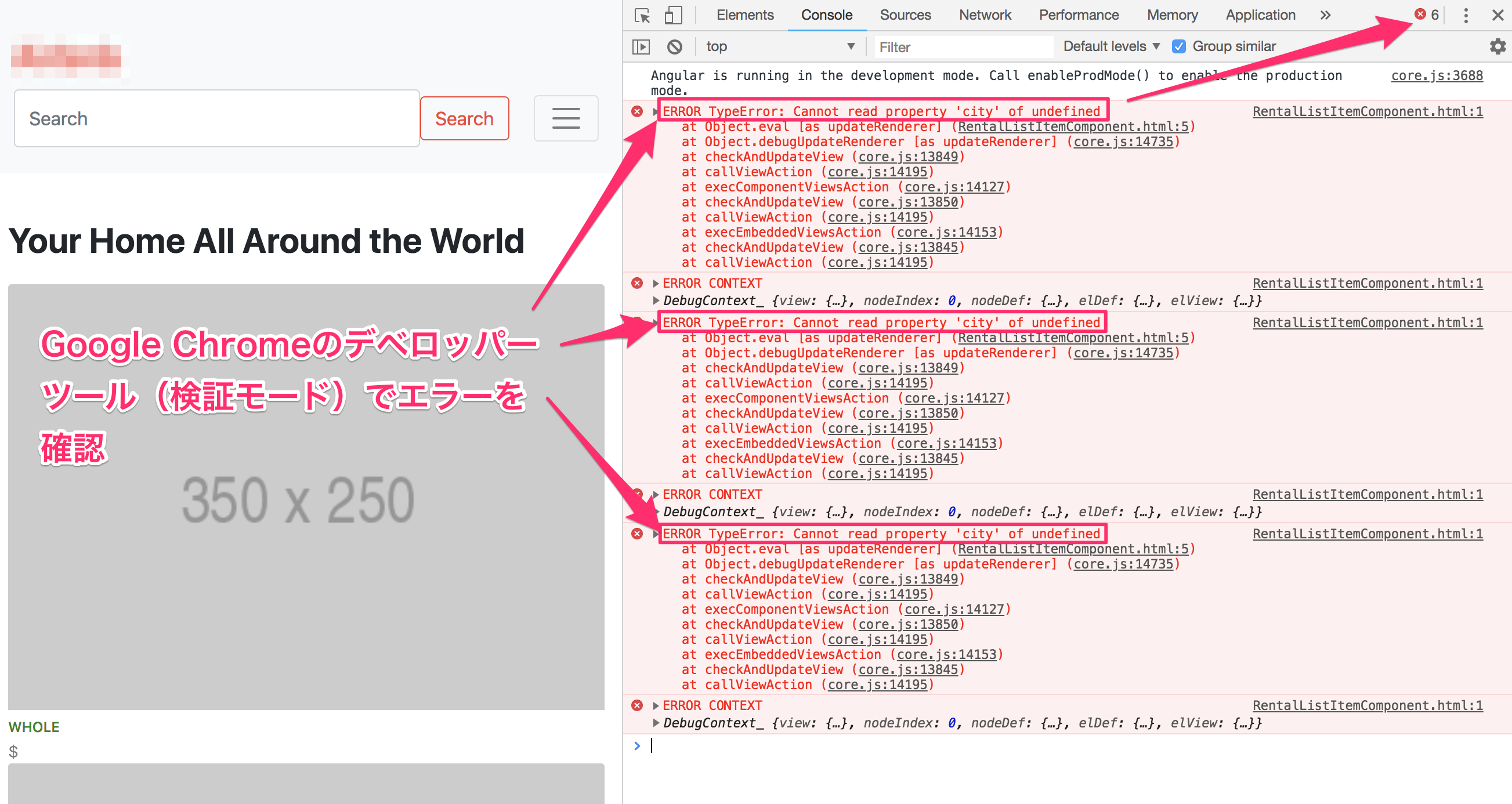Open the core.js:3688 source link

[x=1437, y=76]
